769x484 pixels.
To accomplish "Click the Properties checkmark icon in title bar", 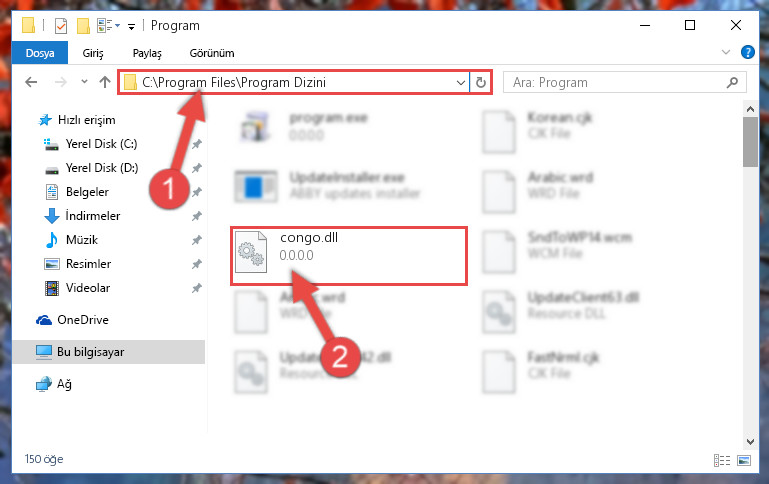I will pos(61,25).
